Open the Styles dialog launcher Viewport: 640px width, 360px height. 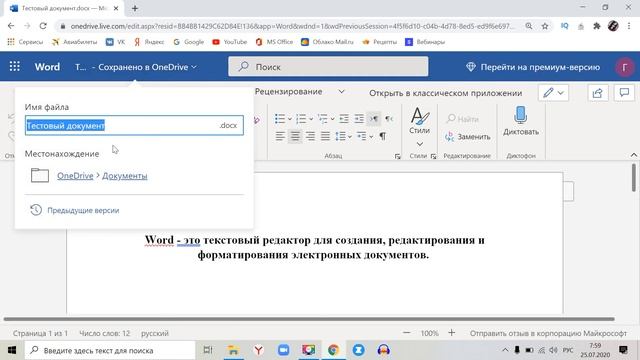click(433, 156)
